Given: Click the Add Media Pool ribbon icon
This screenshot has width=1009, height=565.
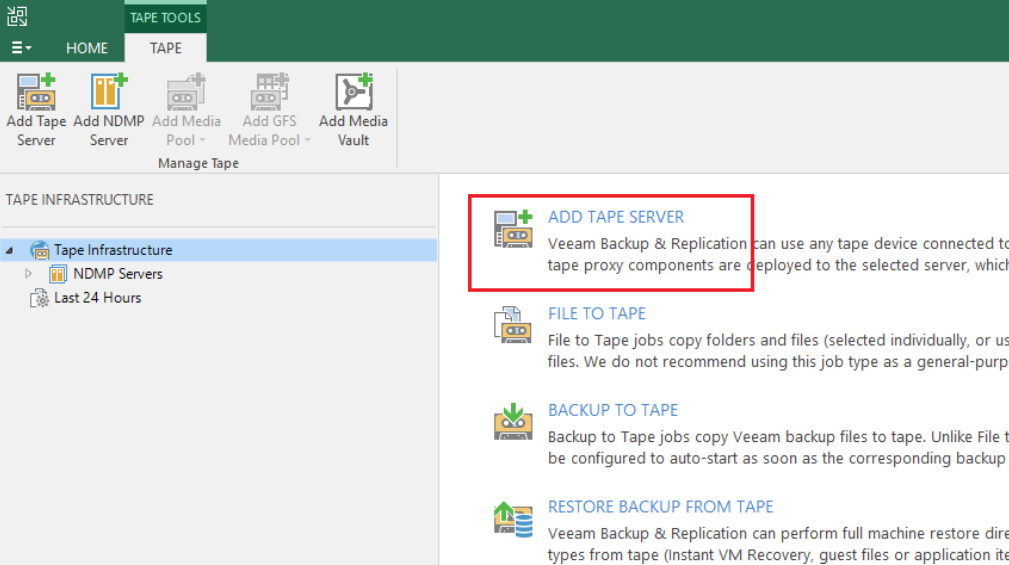Looking at the screenshot, I should [186, 91].
